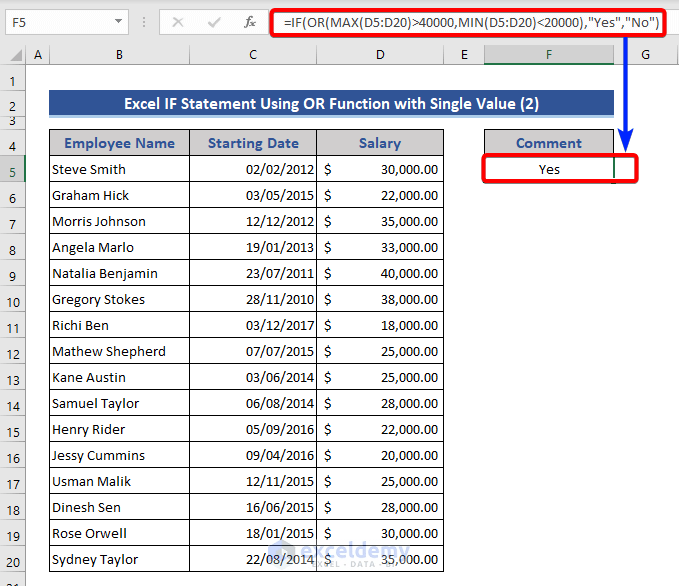Click the Select All corner triangle

(16, 55)
